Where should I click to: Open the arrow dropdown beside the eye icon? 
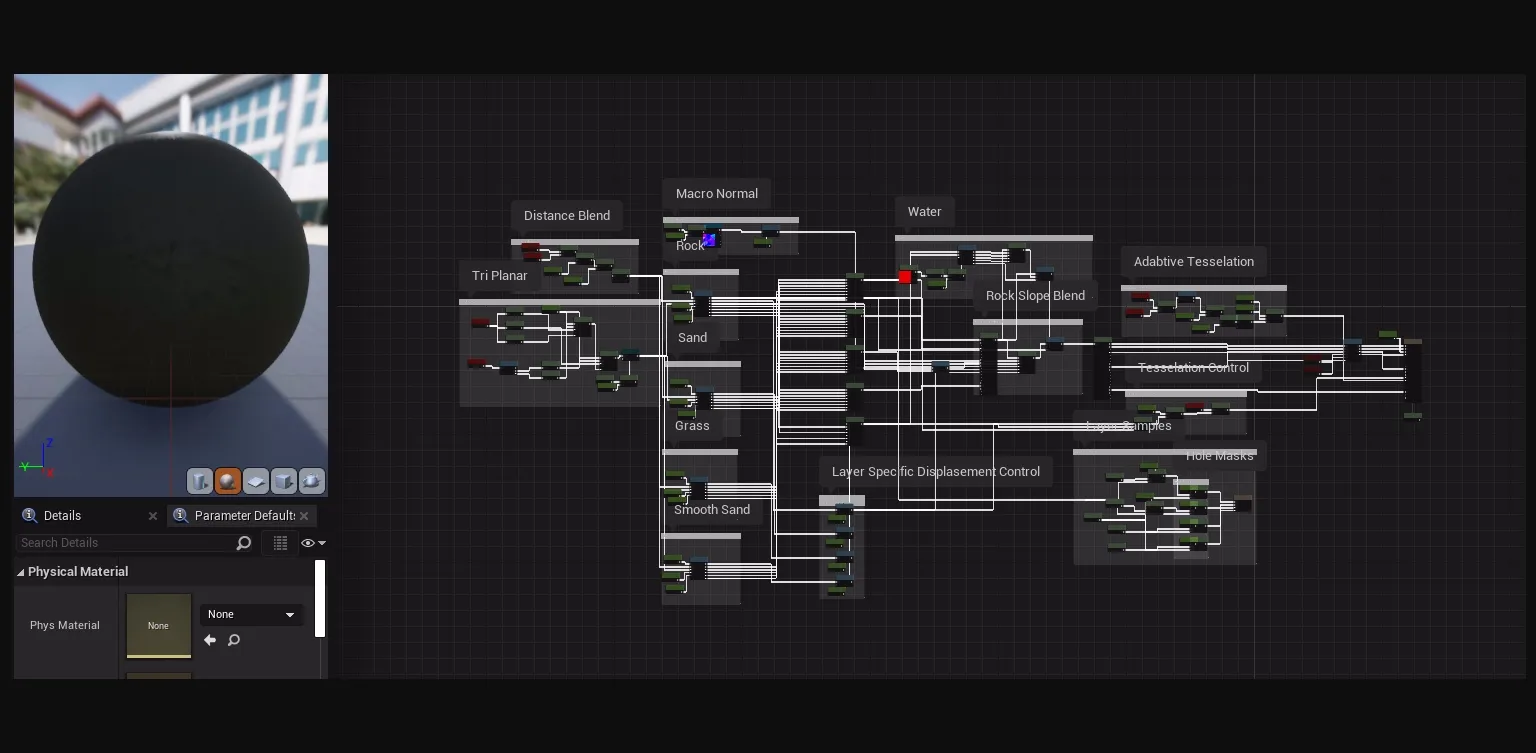321,543
